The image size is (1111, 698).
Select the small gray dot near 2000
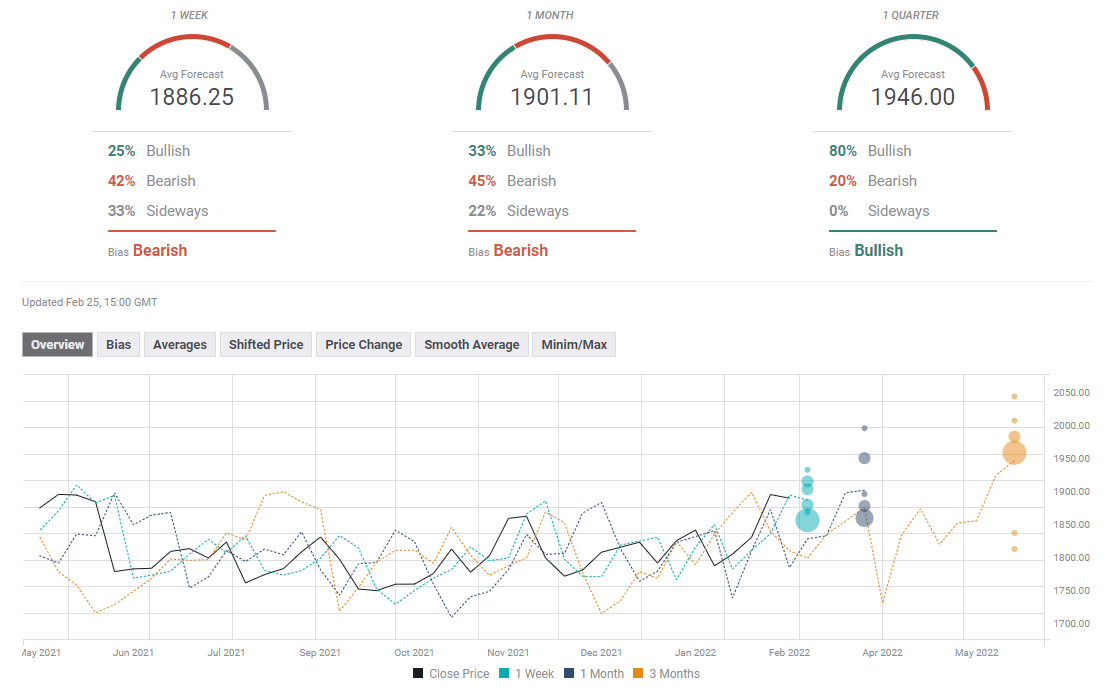864,428
